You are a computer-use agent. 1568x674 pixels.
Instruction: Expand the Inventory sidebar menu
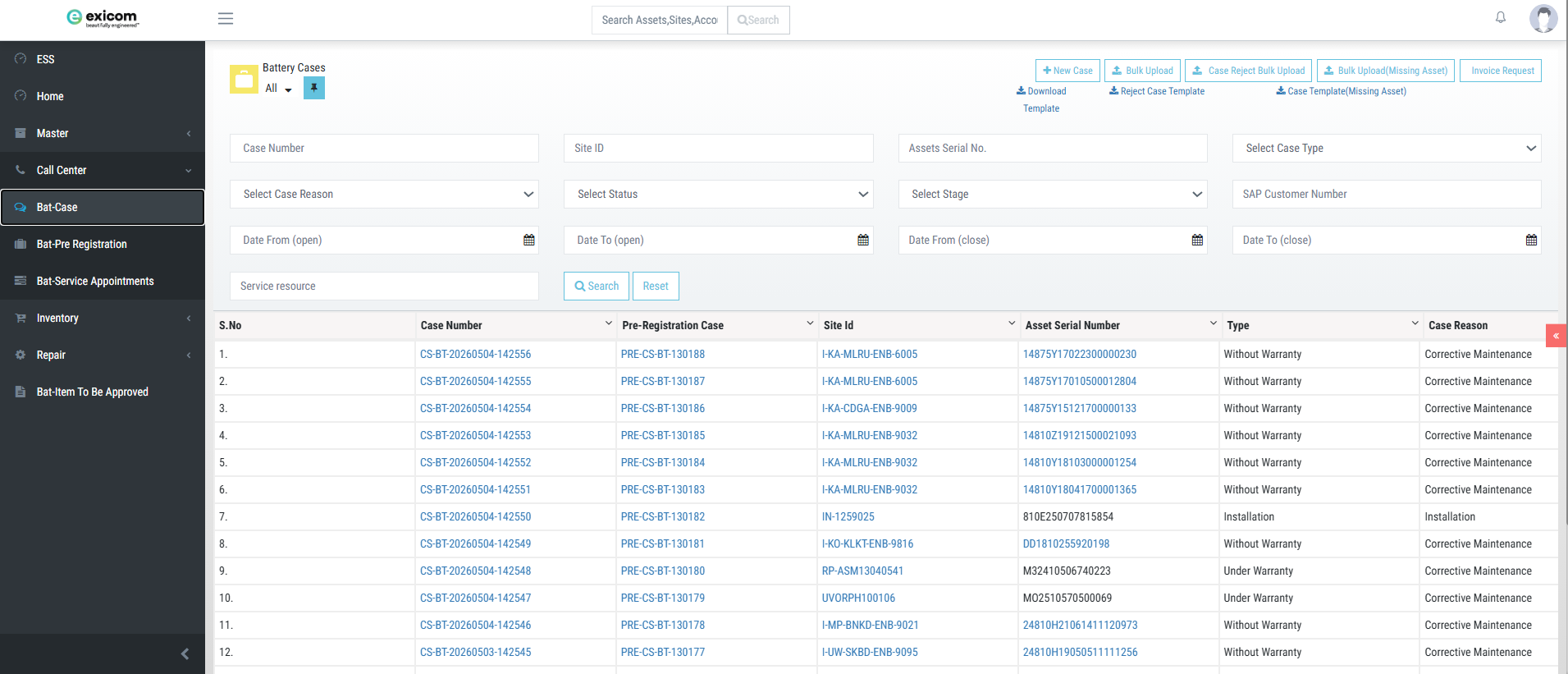click(x=103, y=318)
